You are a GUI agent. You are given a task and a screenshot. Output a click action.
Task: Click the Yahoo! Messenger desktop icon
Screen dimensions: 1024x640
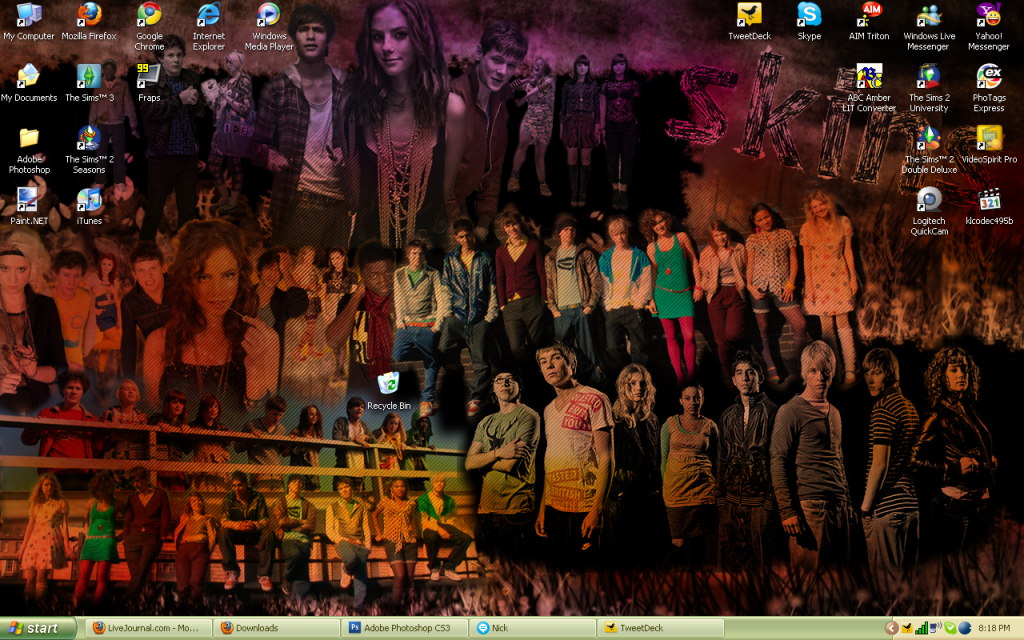tap(989, 26)
